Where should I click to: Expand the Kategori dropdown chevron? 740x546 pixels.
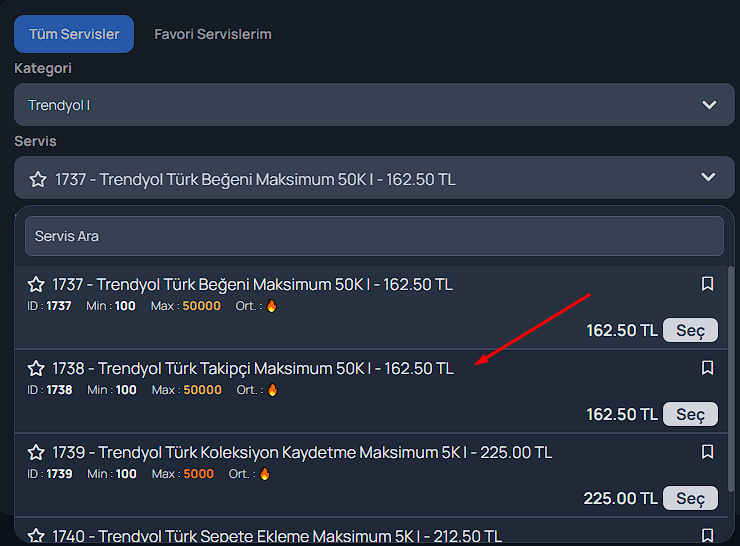[709, 105]
